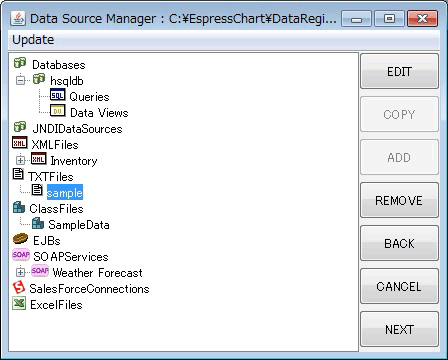This screenshot has height=360, width=448.
Task: Click the XMLFiles XML icon
Action: (20, 143)
